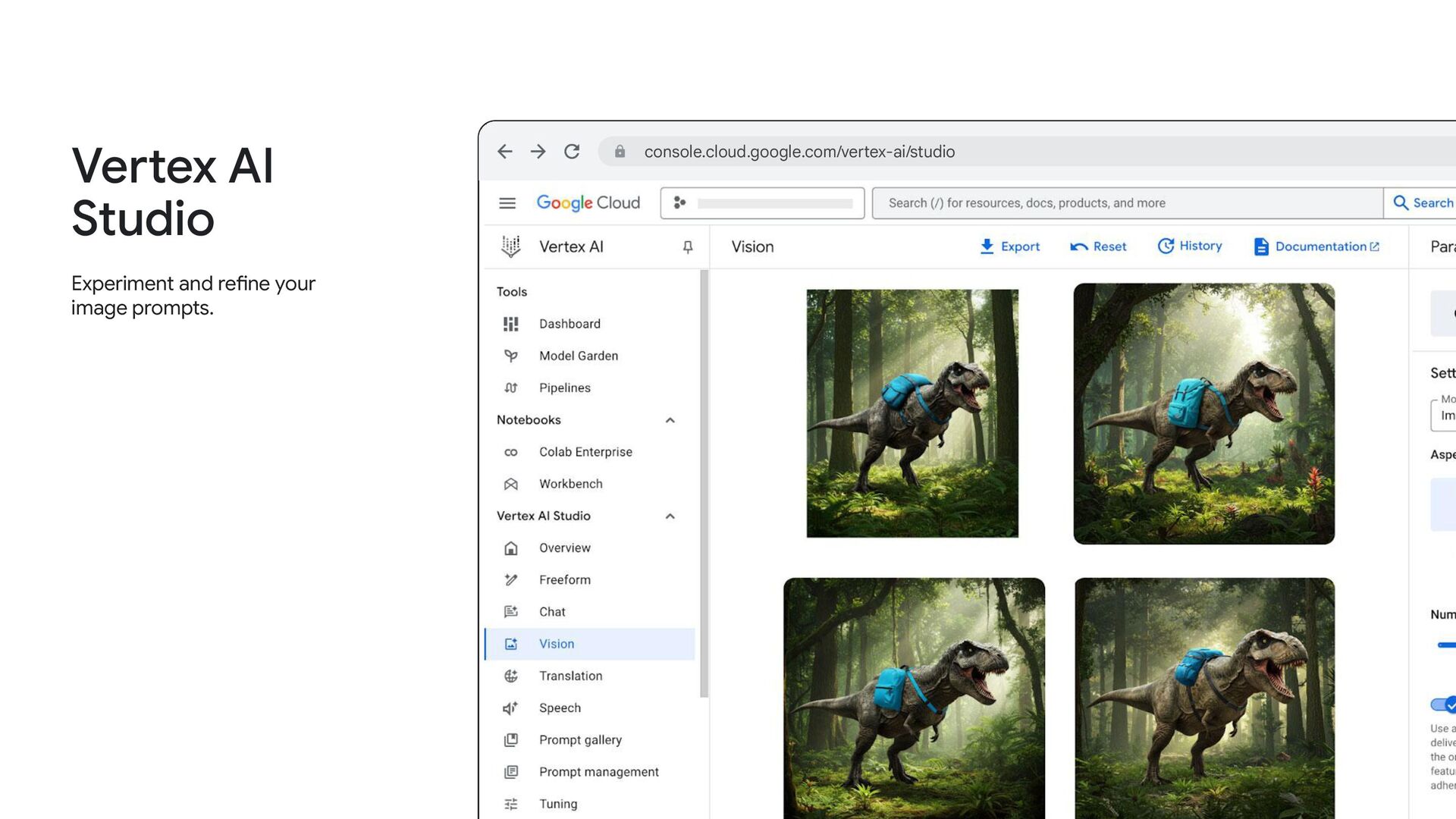Click the Export button
The image size is (1456, 819).
(1009, 246)
